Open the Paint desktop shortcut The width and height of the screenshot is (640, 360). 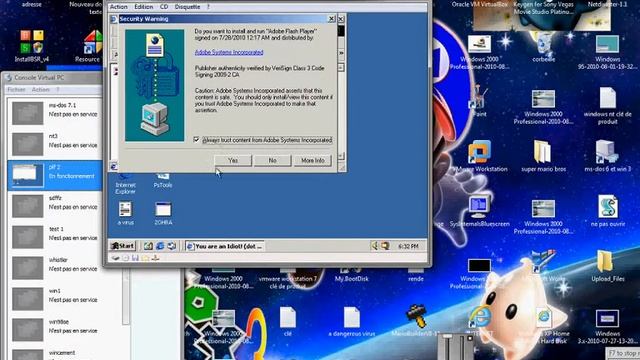coord(480,102)
